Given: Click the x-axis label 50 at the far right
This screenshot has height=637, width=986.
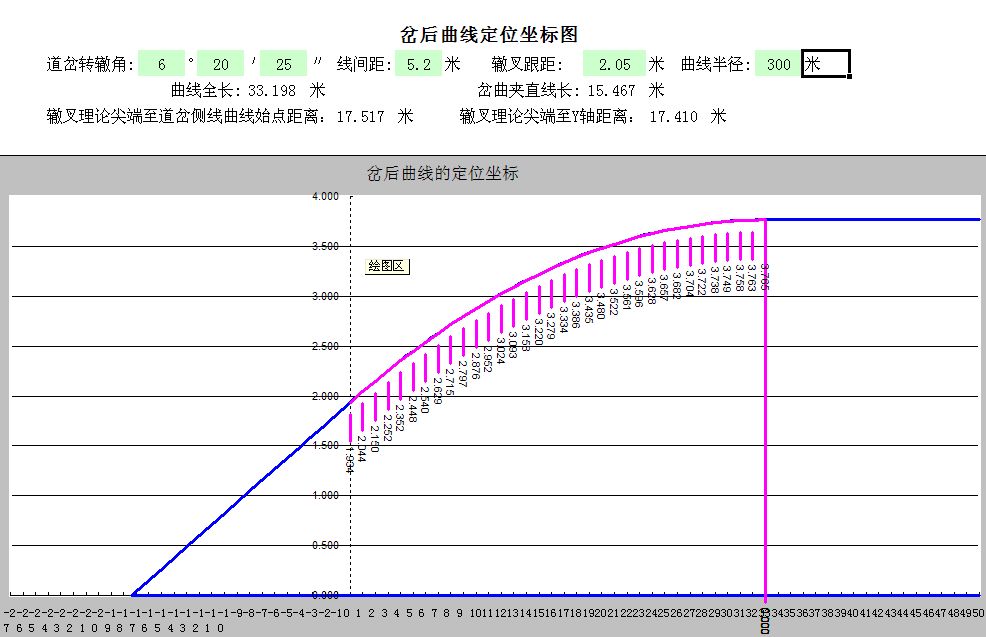Looking at the screenshot, I should [977, 612].
